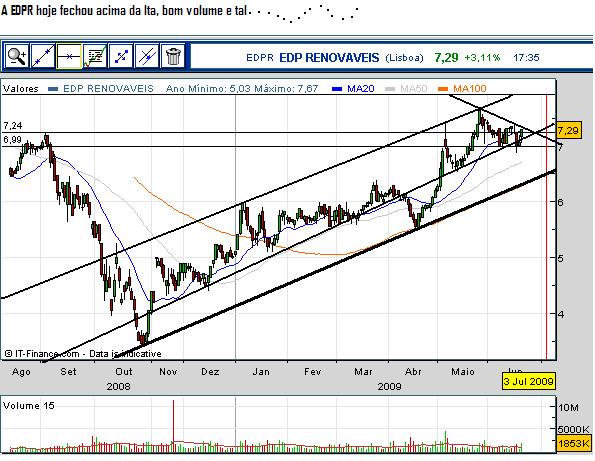595x461 pixels.
Task: Click the Volume 15 panel label
Action: click(29, 406)
